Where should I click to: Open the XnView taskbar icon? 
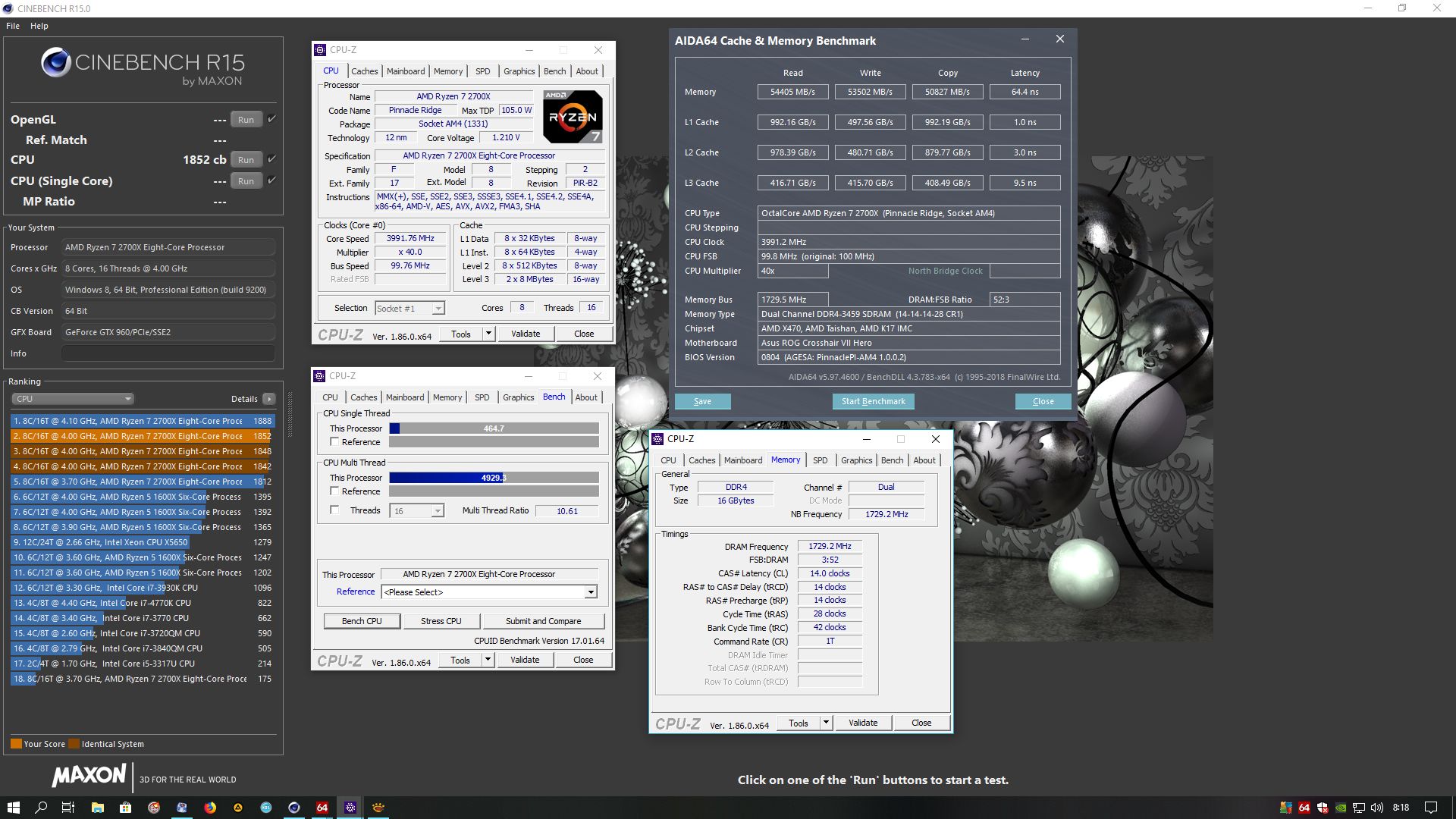coord(378,807)
